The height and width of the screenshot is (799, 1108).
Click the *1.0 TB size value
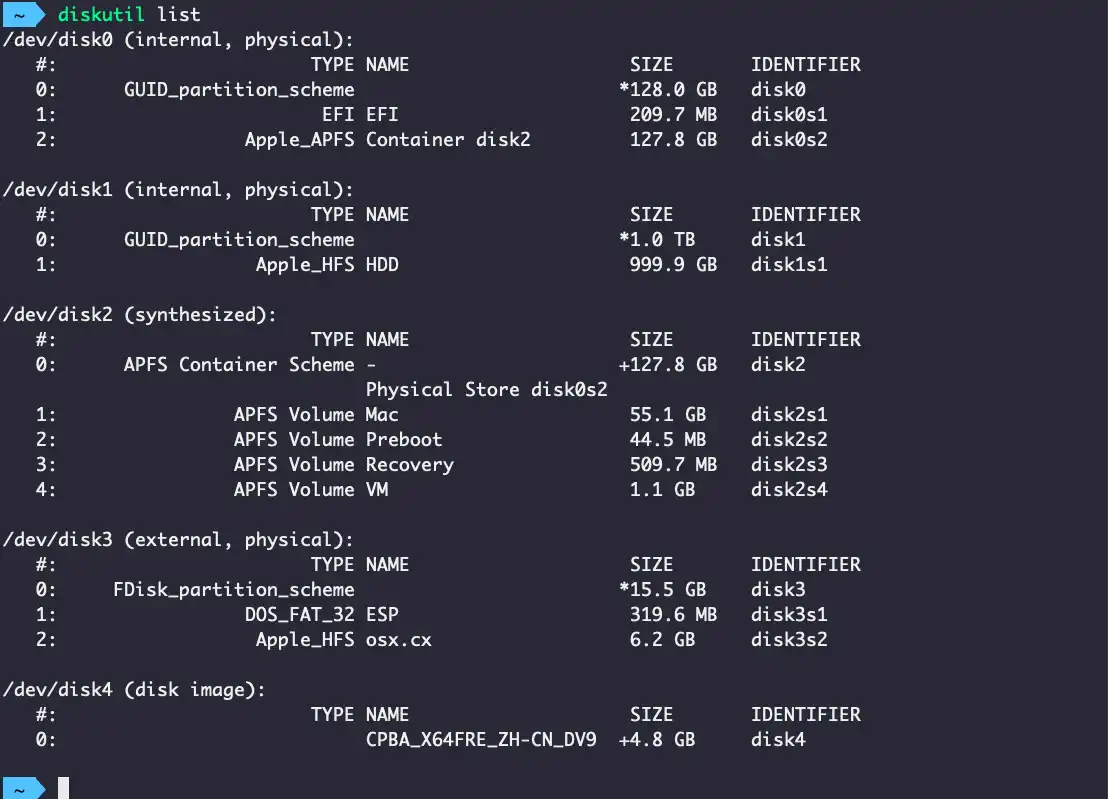pyautogui.click(x=657, y=240)
